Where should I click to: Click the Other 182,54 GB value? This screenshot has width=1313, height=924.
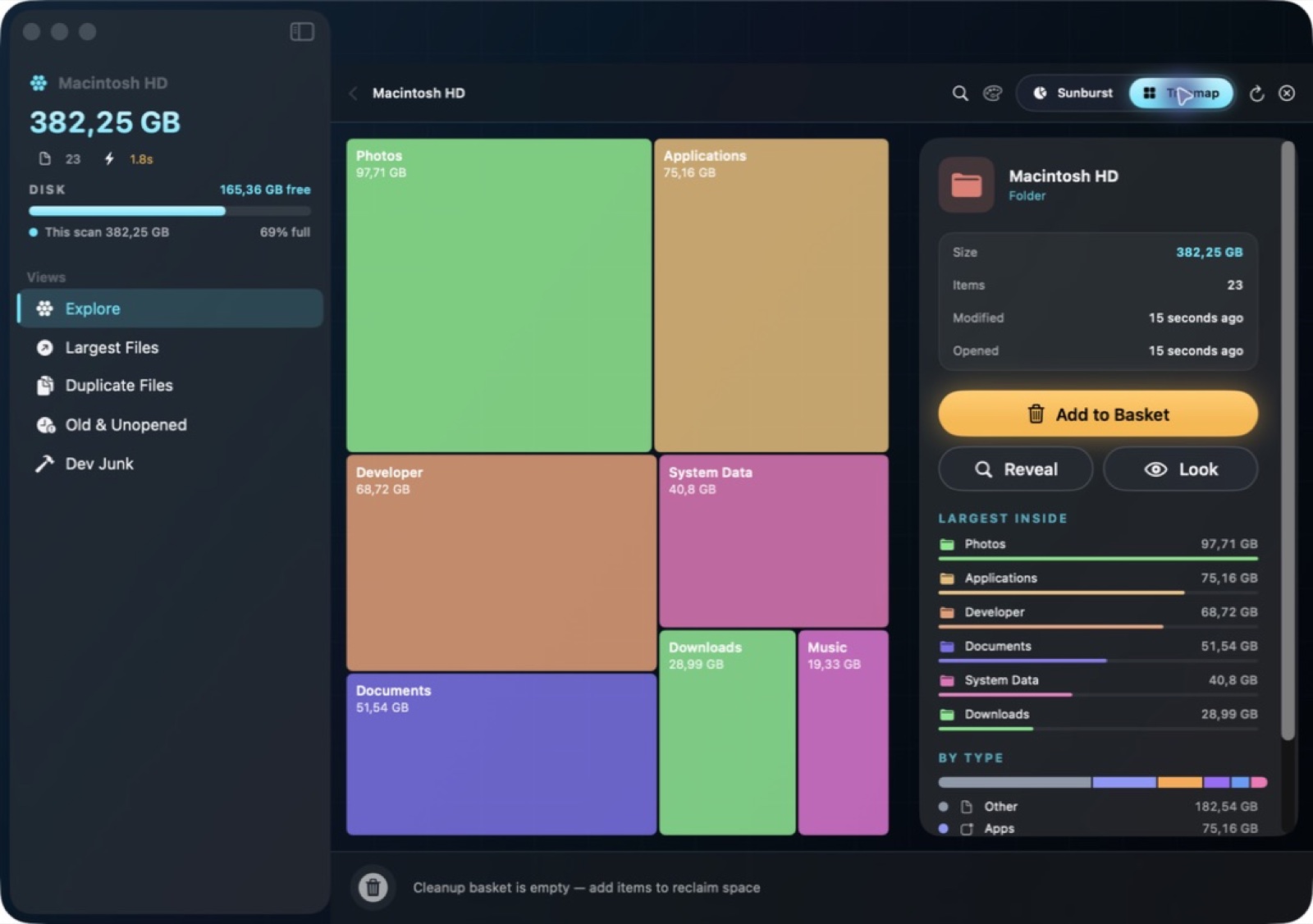pos(1226,807)
